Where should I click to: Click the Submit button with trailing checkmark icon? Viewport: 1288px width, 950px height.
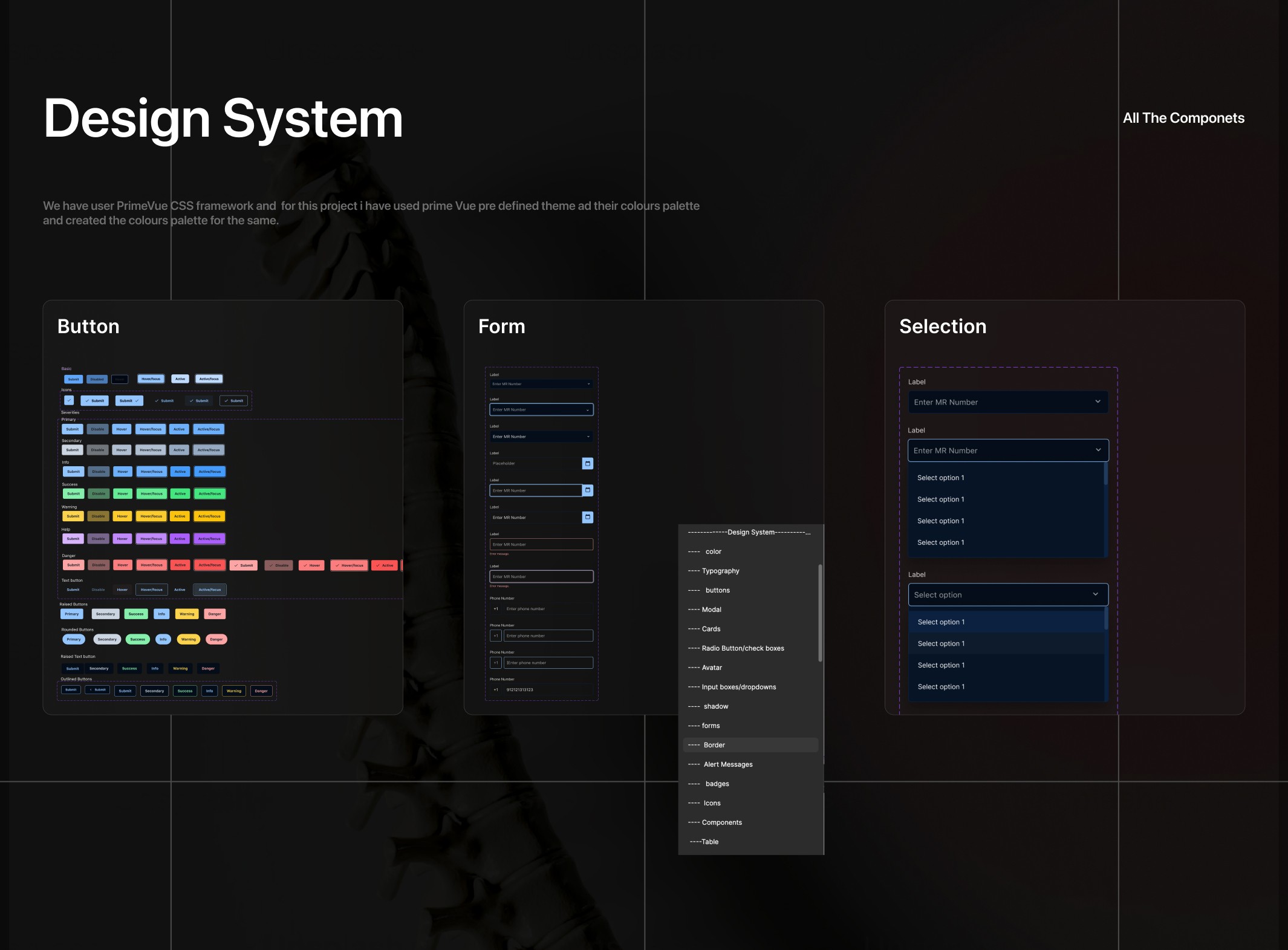coord(129,400)
